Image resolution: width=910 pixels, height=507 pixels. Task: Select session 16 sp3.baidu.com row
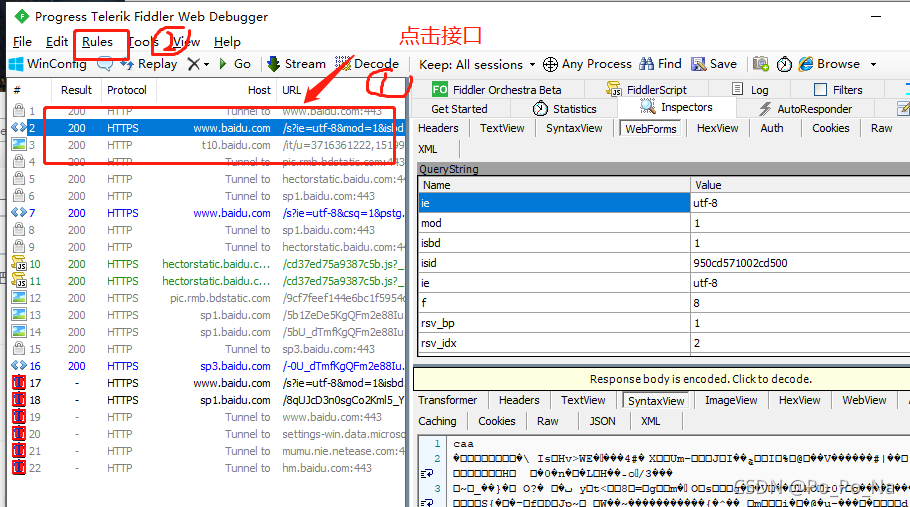click(208, 366)
